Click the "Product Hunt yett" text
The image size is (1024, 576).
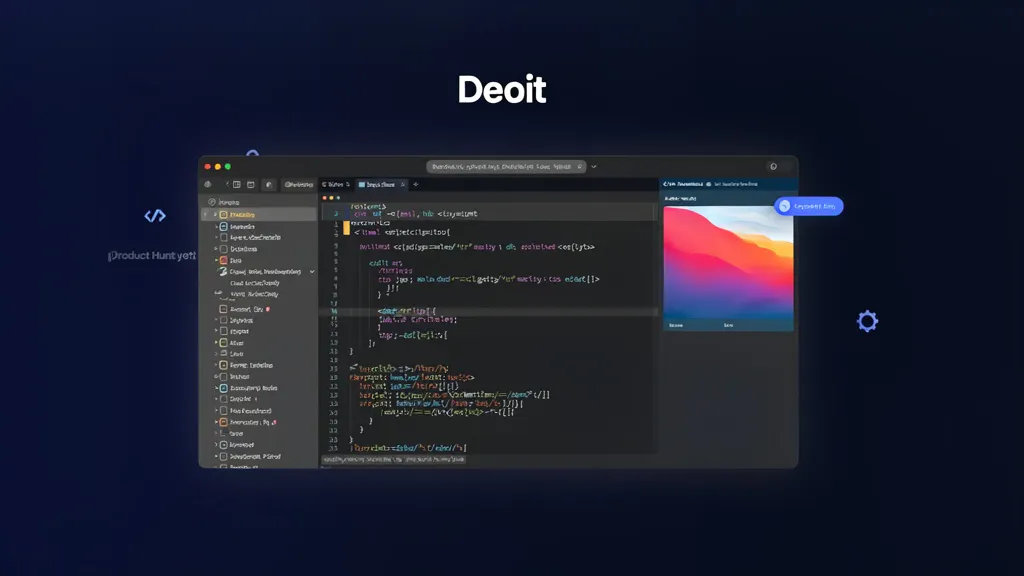click(x=152, y=256)
